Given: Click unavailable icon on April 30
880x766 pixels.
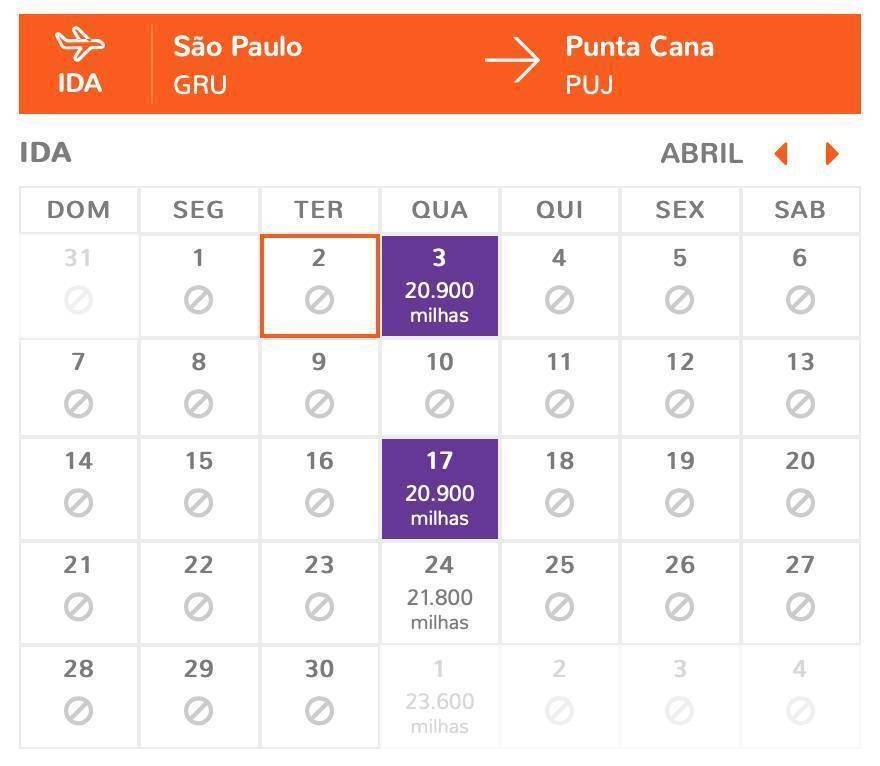Looking at the screenshot, I should click(x=319, y=711).
